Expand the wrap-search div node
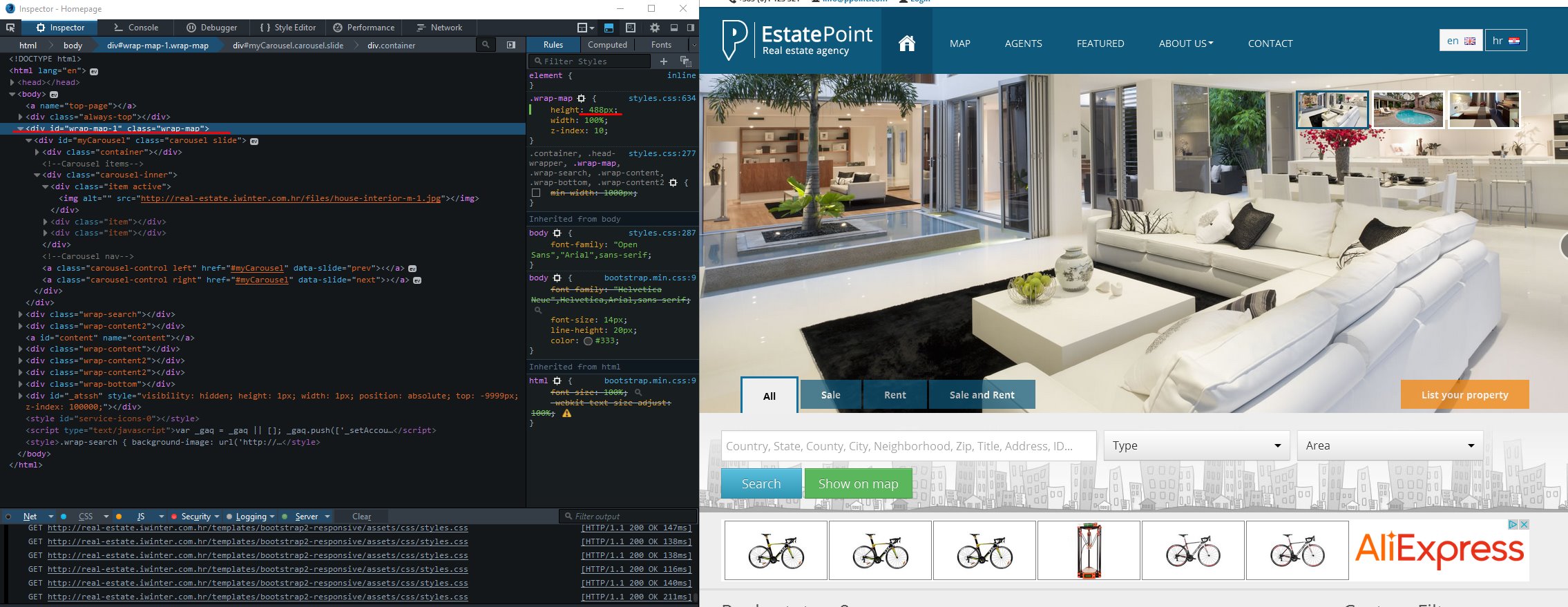Viewport: 1568px width, 607px height. [x=21, y=315]
